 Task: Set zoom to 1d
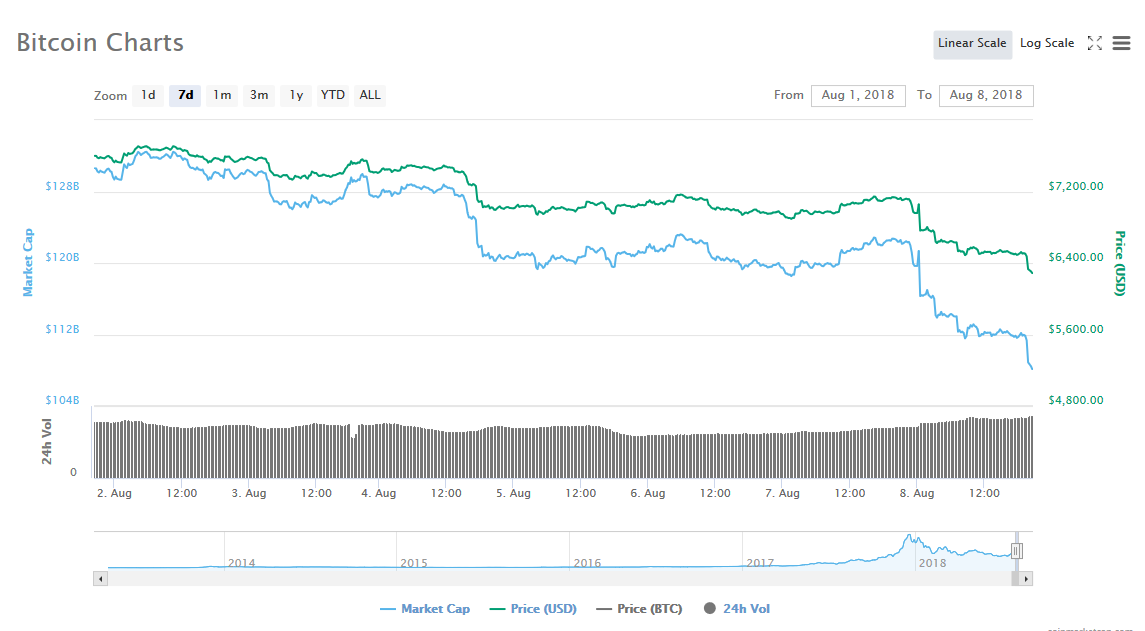tap(148, 95)
